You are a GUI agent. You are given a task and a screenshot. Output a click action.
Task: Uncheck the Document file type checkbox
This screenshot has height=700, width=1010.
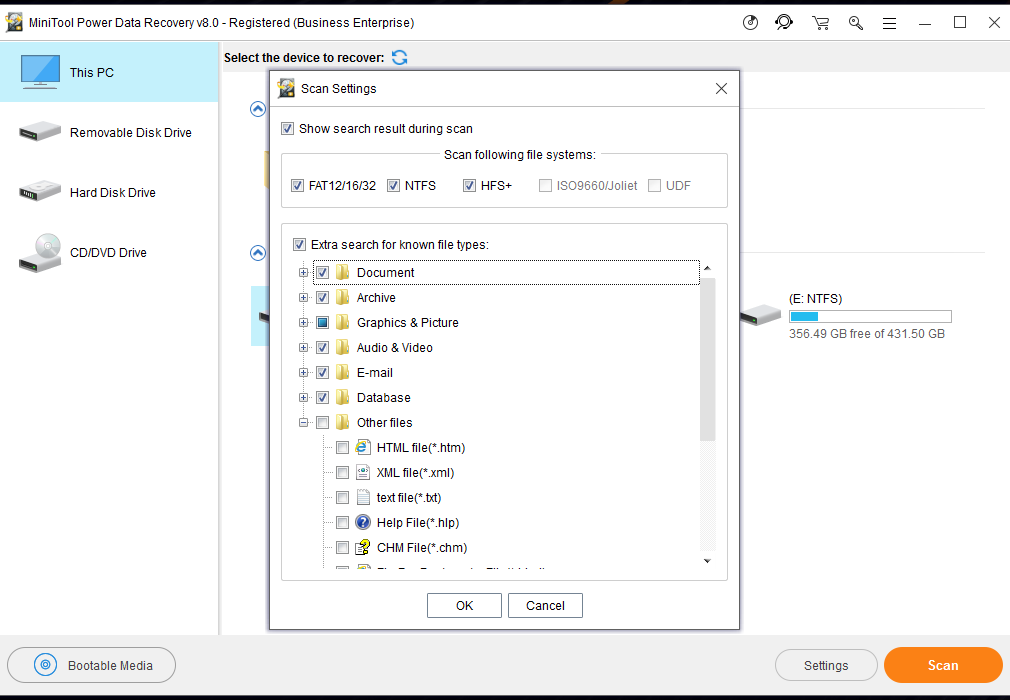[323, 272]
